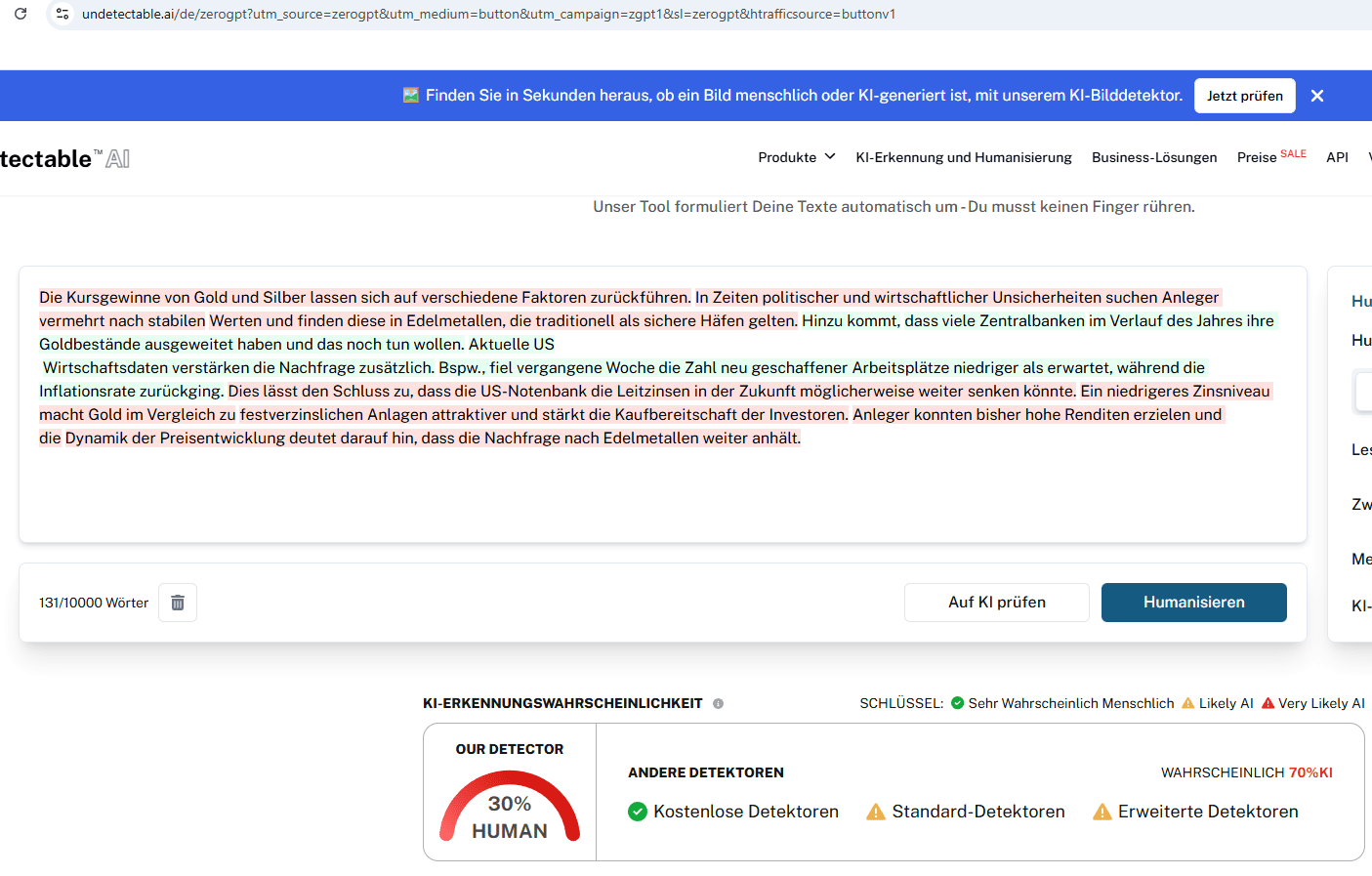Click the Erweiterte Detektoren label
This screenshot has width=1372, height=876.
coord(1208,812)
